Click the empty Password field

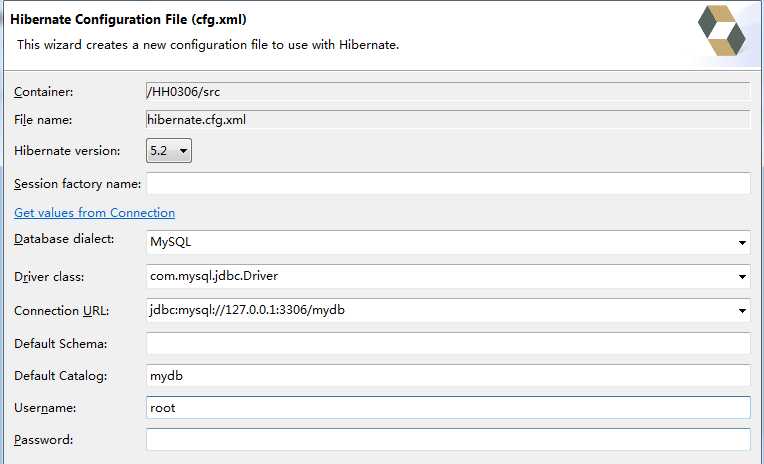(x=448, y=440)
